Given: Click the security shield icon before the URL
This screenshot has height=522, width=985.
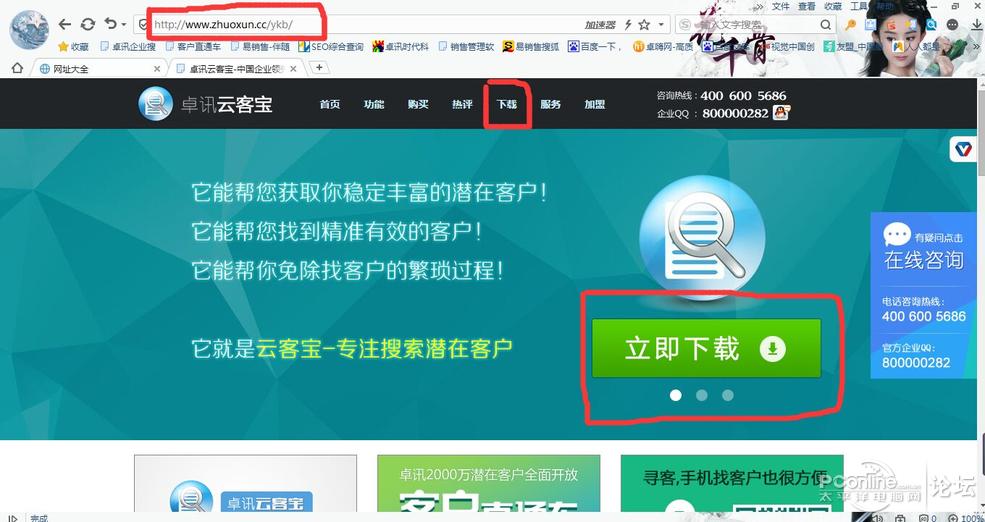Looking at the screenshot, I should point(144,24).
